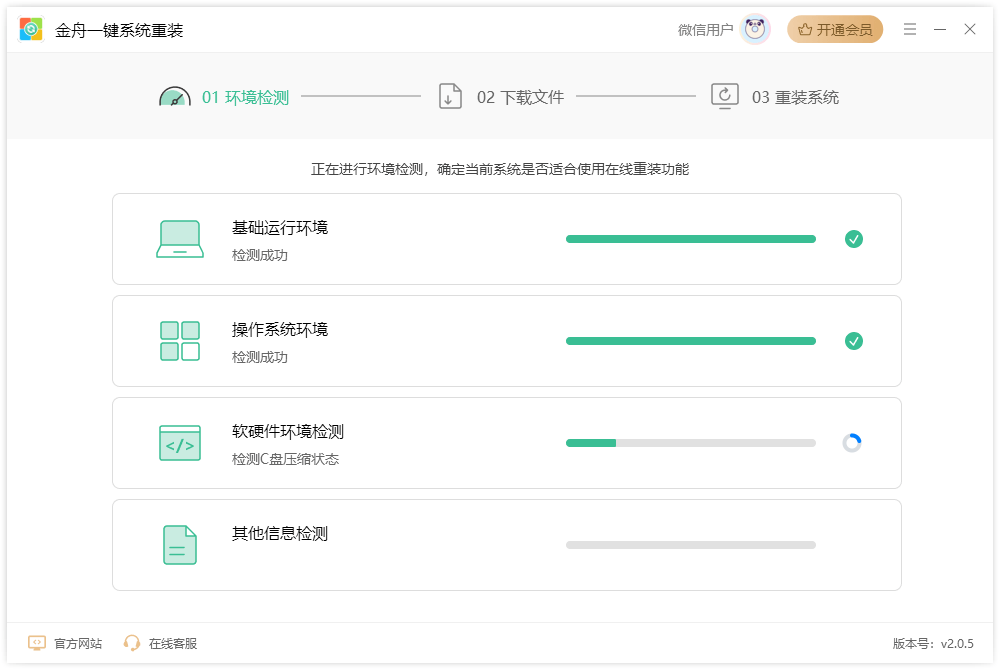Click the document icon beside 其他信息检测

pyautogui.click(x=179, y=544)
